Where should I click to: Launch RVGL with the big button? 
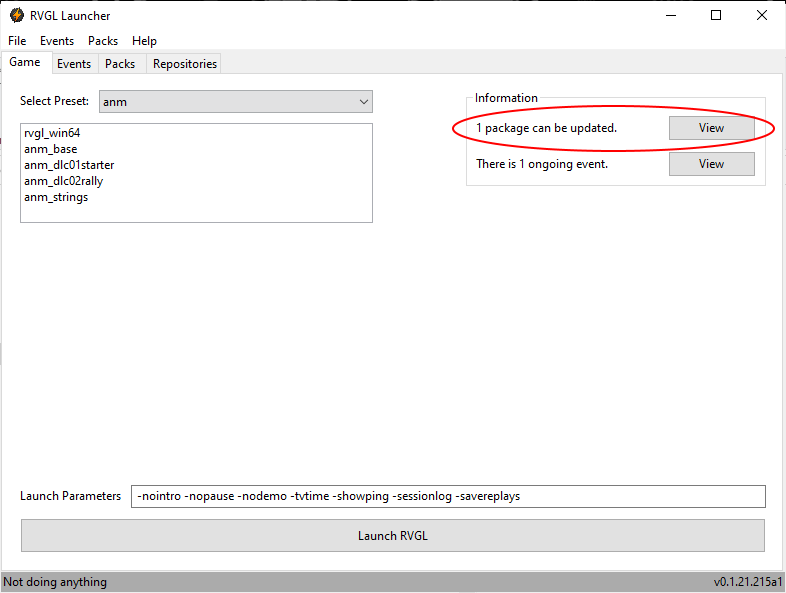click(393, 536)
